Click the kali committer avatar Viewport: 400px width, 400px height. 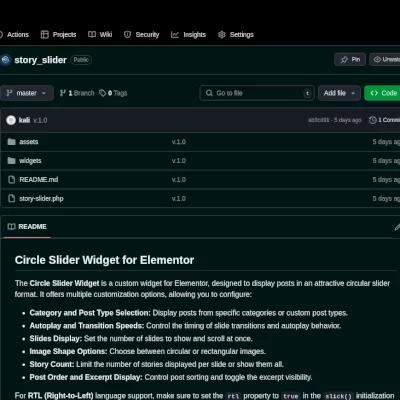(x=11, y=120)
